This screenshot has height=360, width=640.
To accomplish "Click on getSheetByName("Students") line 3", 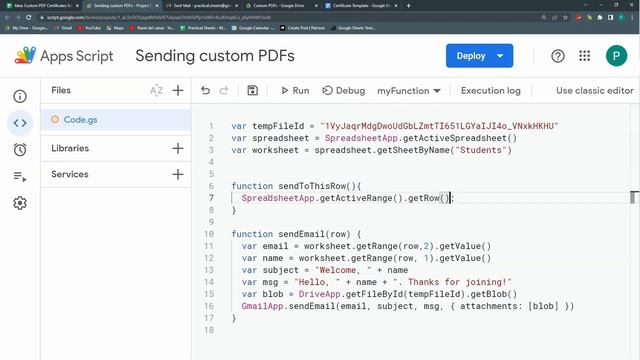I will (x=444, y=150).
